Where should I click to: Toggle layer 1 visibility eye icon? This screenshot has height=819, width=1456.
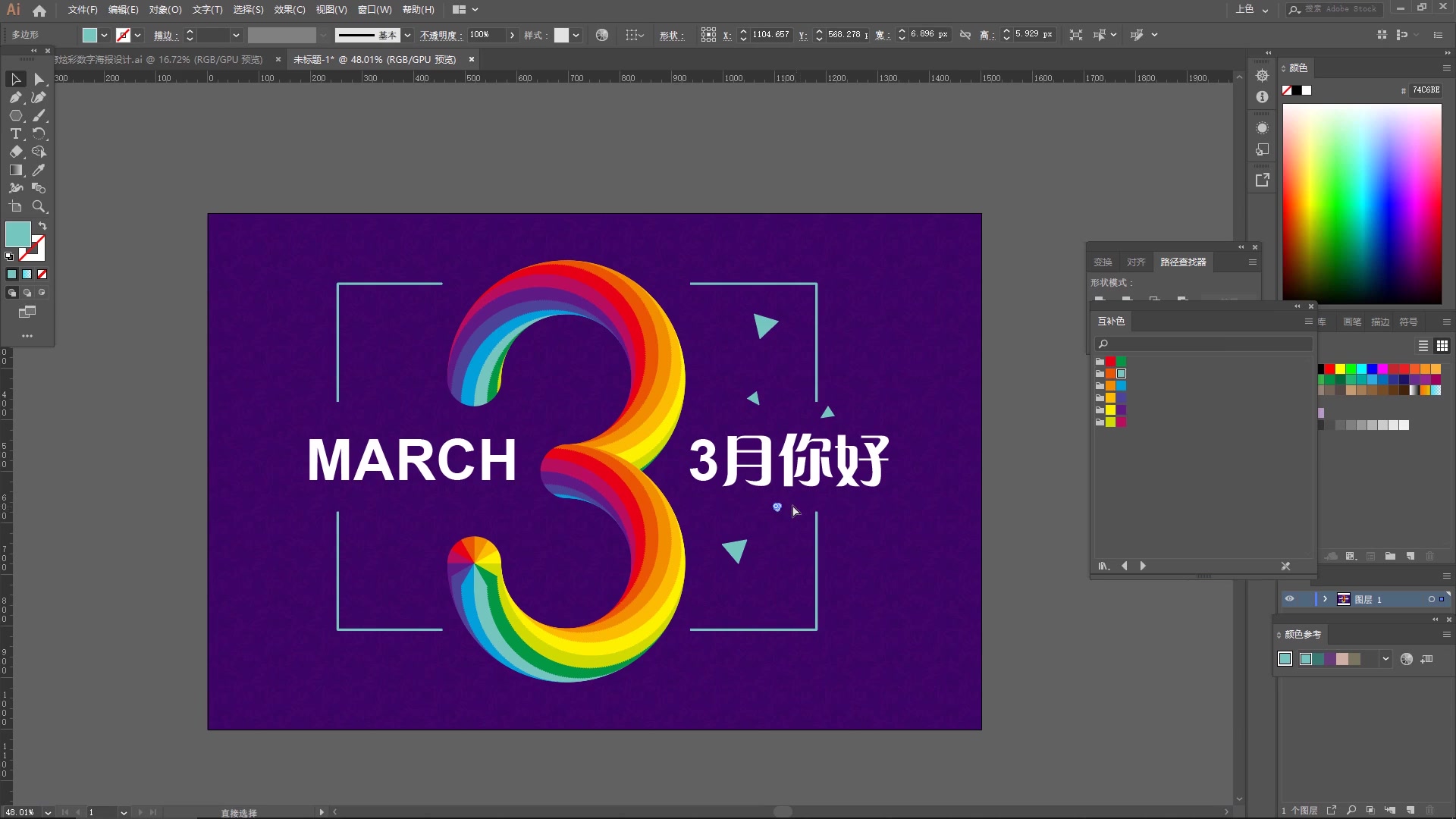tap(1289, 599)
